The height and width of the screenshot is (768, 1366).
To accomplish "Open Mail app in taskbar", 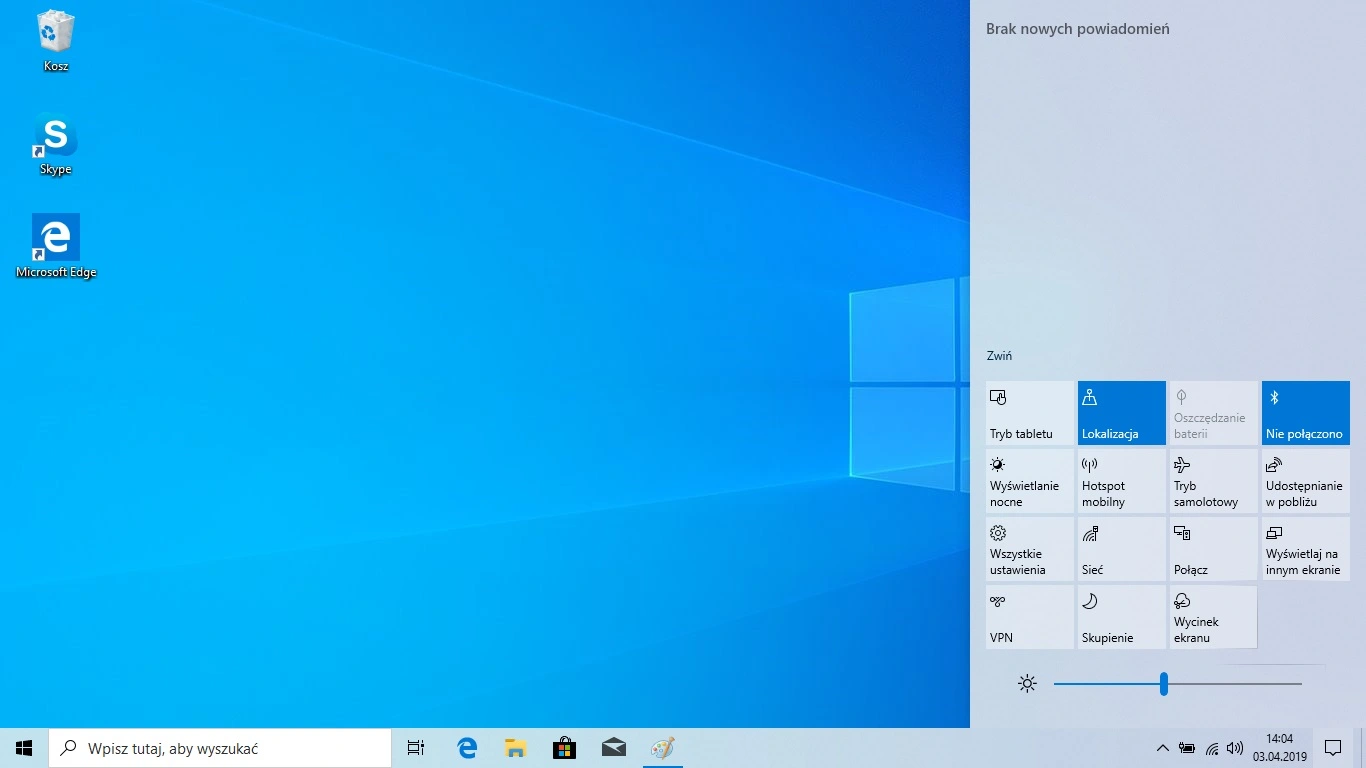I will click(x=613, y=748).
